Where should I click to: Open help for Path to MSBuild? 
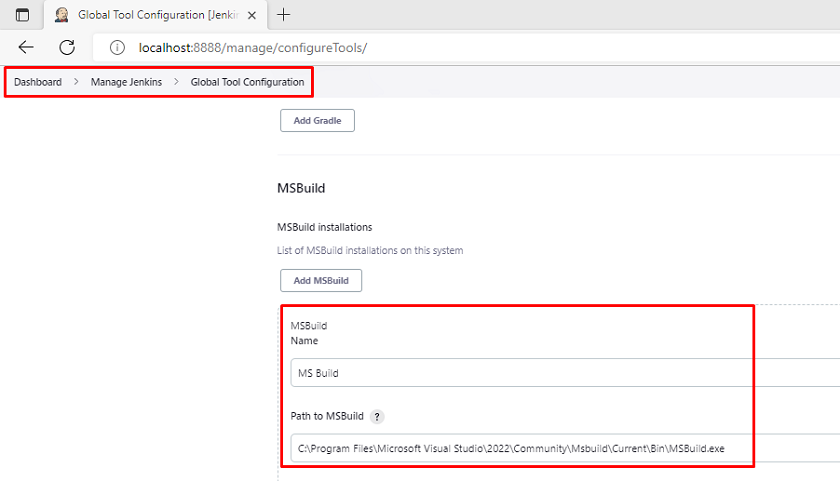click(x=377, y=417)
